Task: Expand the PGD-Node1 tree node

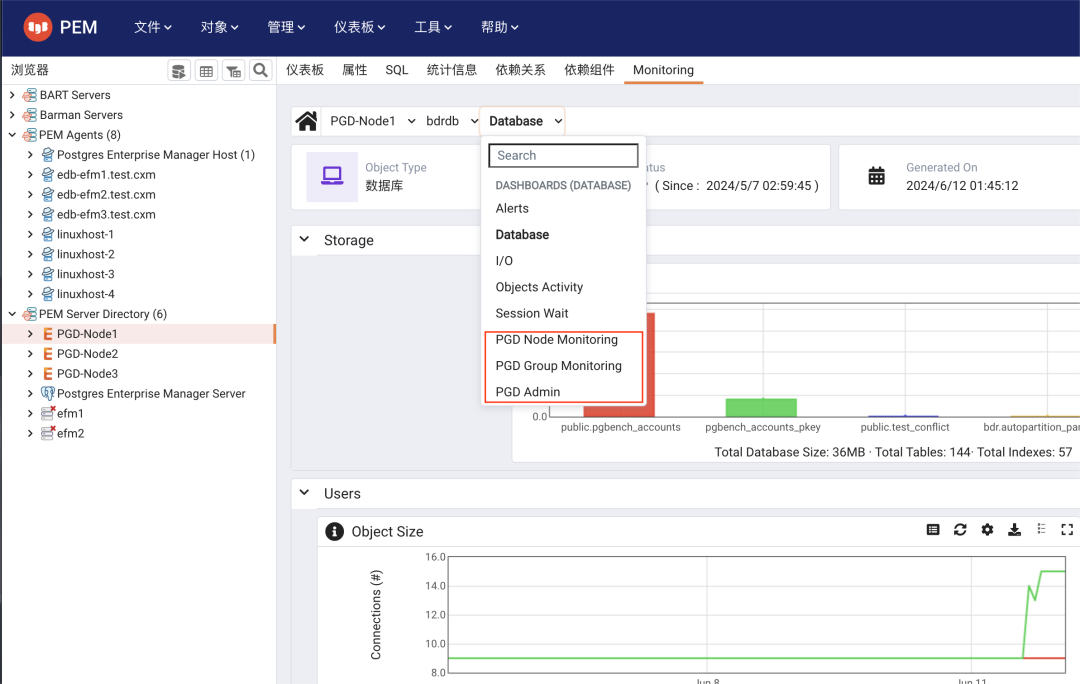Action: point(30,333)
